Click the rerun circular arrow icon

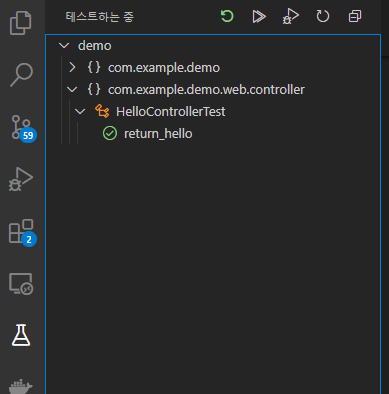point(322,16)
